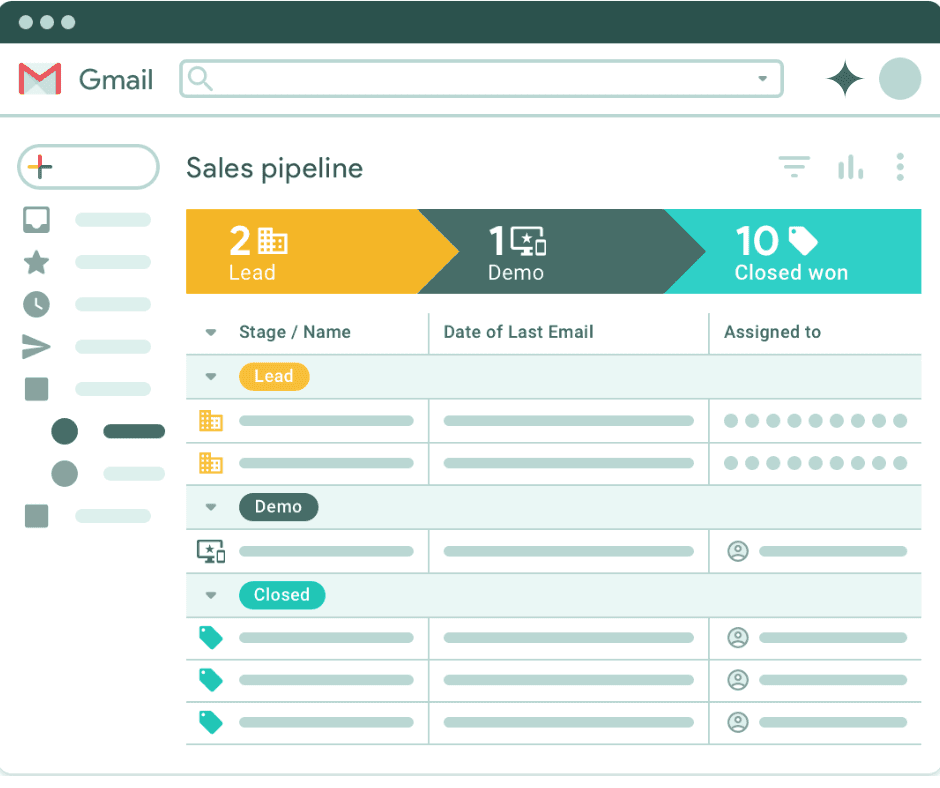Click the monitor icon in Demo banner
This screenshot has height=788, width=940.
(528, 241)
